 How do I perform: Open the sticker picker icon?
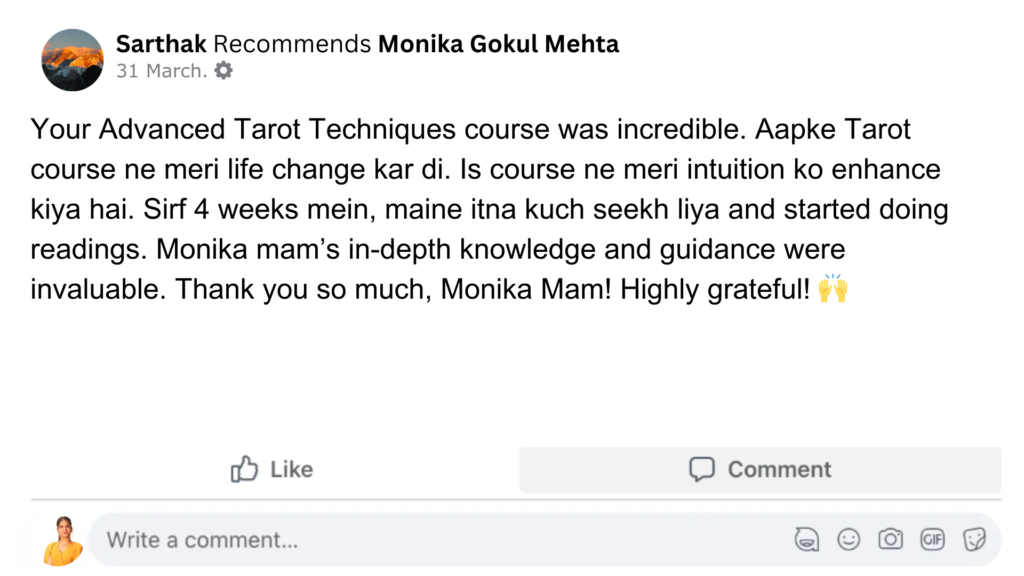(x=974, y=540)
